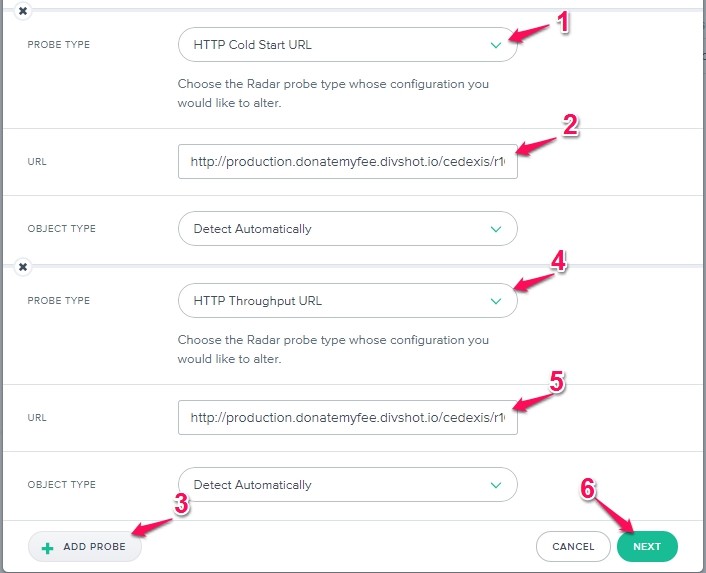Click the help text below HTTP Cold Start URL
706x573 pixels.
click(x=333, y=94)
